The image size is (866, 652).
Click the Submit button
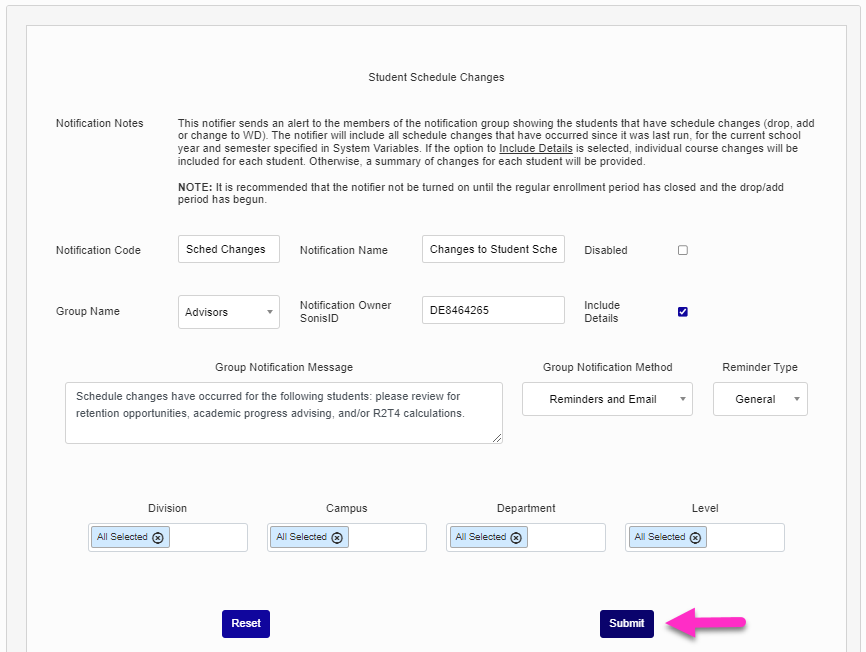(627, 623)
